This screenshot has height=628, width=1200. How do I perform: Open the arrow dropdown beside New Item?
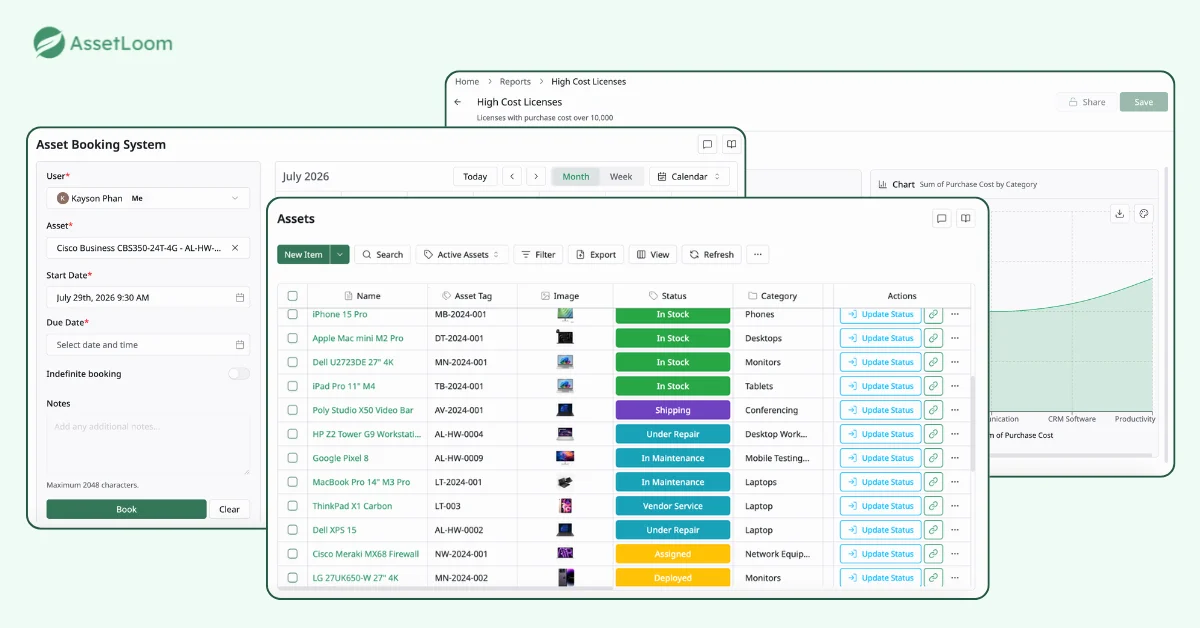(340, 255)
